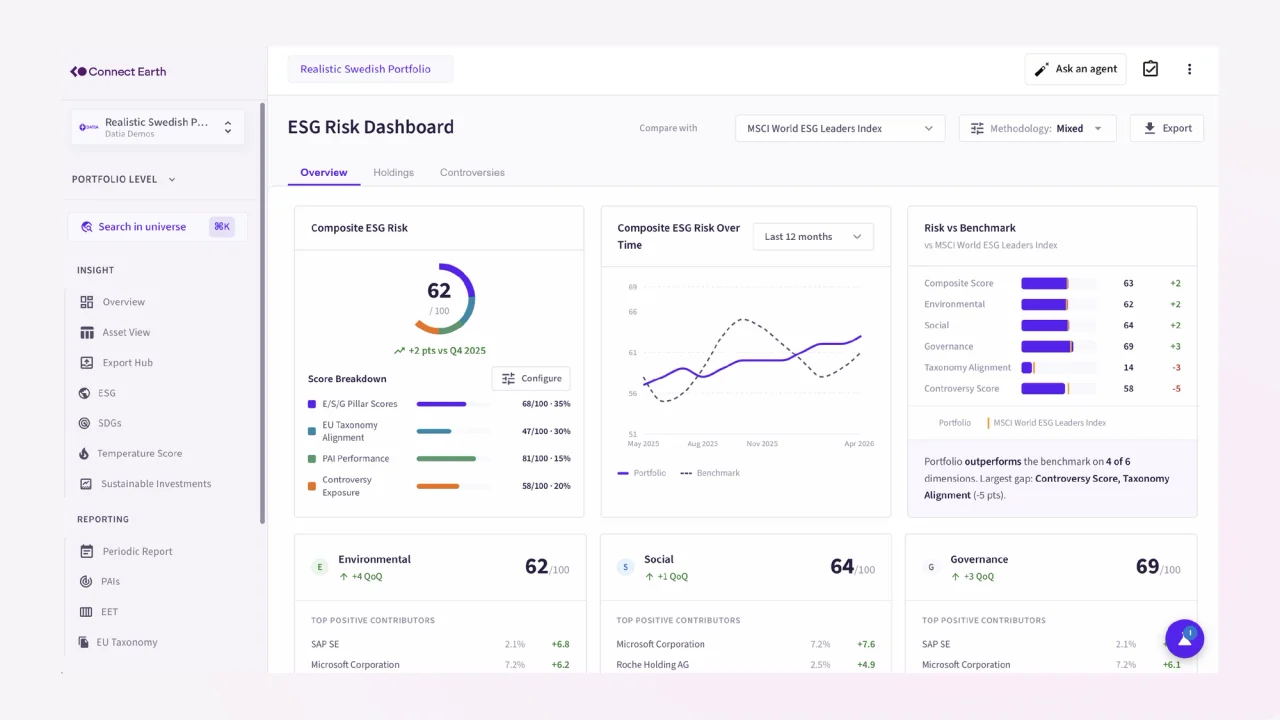Open Asset View menu item

point(126,332)
